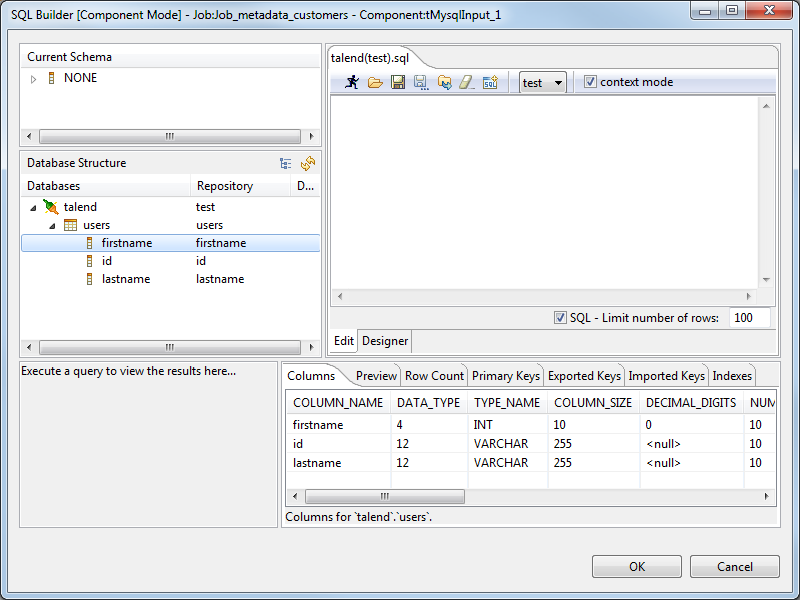Collapse all nodes in the Database Structure
This screenshot has width=800, height=600.
(285, 163)
